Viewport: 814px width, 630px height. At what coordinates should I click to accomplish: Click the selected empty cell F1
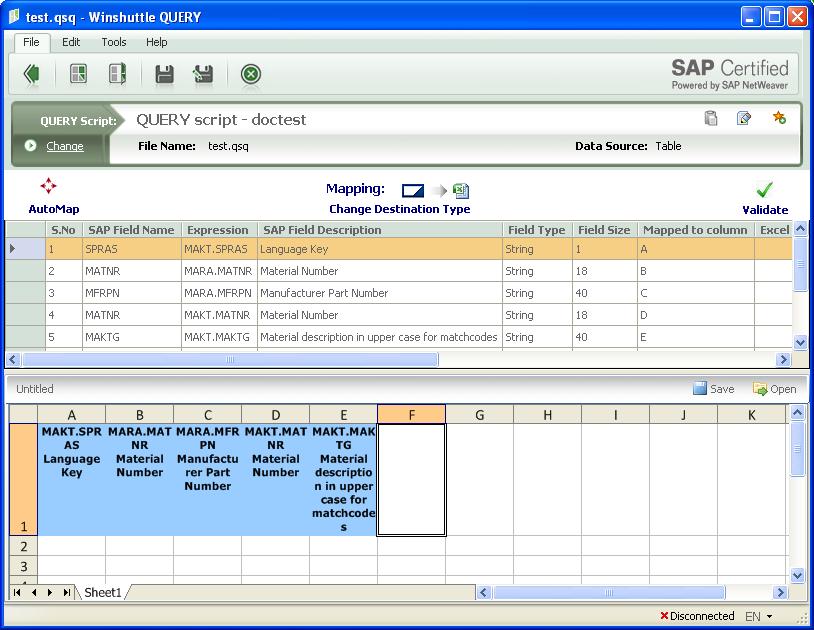411,480
